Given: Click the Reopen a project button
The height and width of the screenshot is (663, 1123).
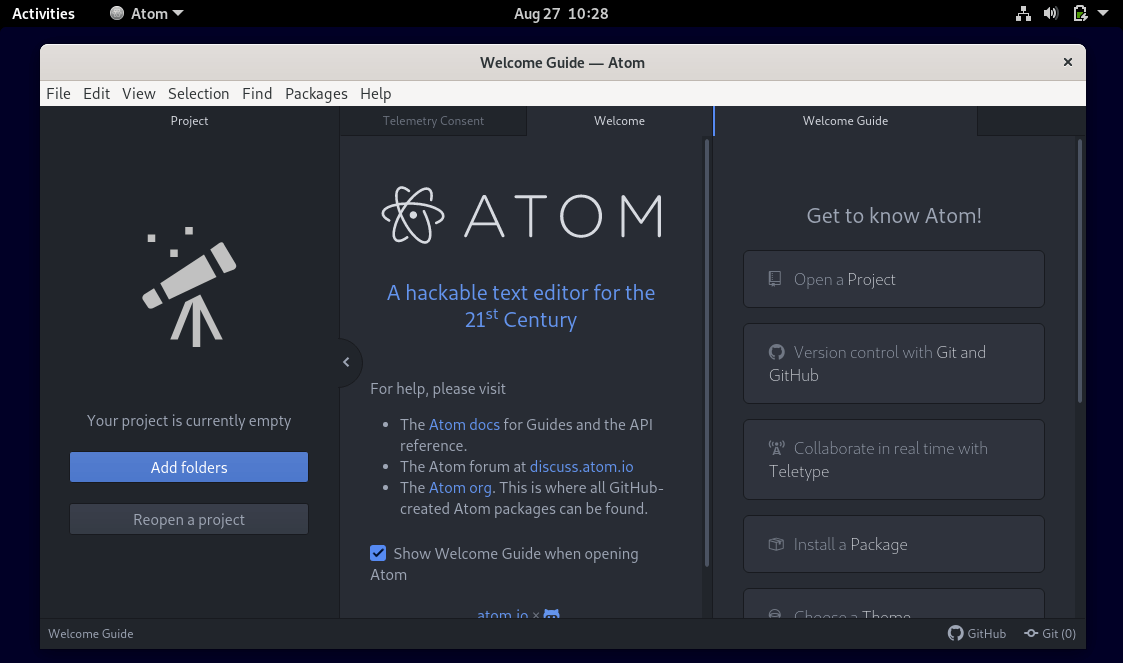Looking at the screenshot, I should click(189, 519).
